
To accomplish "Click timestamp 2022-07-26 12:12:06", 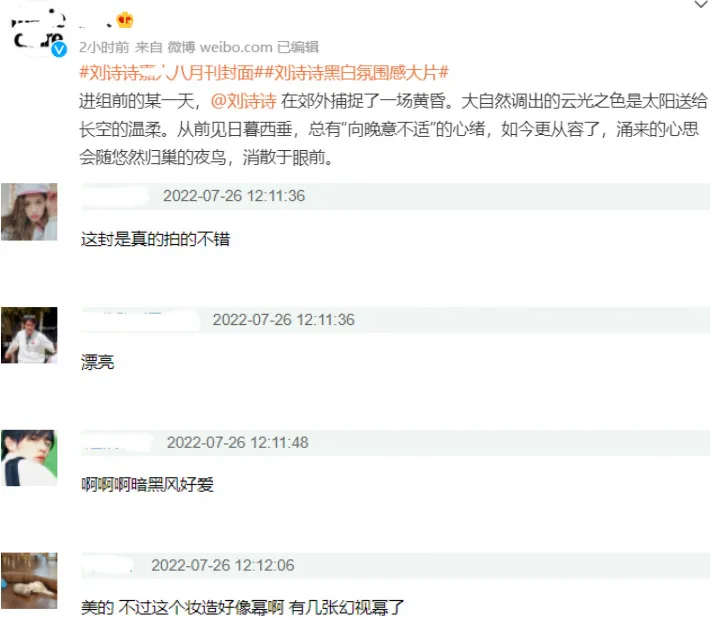I will [223, 565].
